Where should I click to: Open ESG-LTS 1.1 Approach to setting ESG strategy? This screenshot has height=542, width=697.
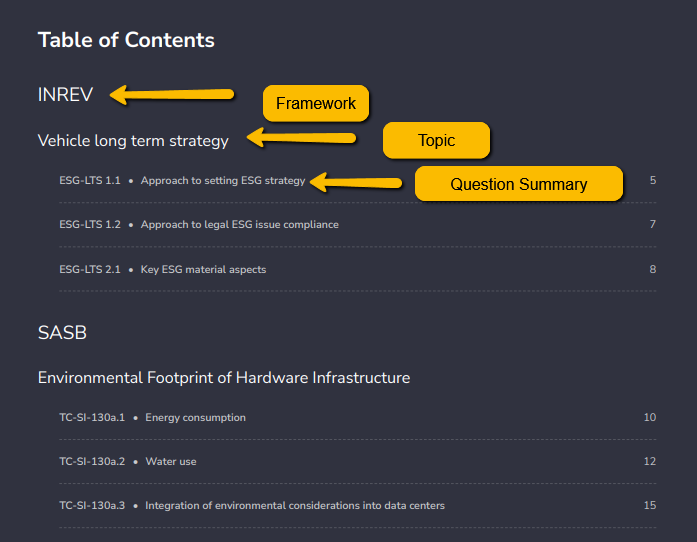click(182, 181)
